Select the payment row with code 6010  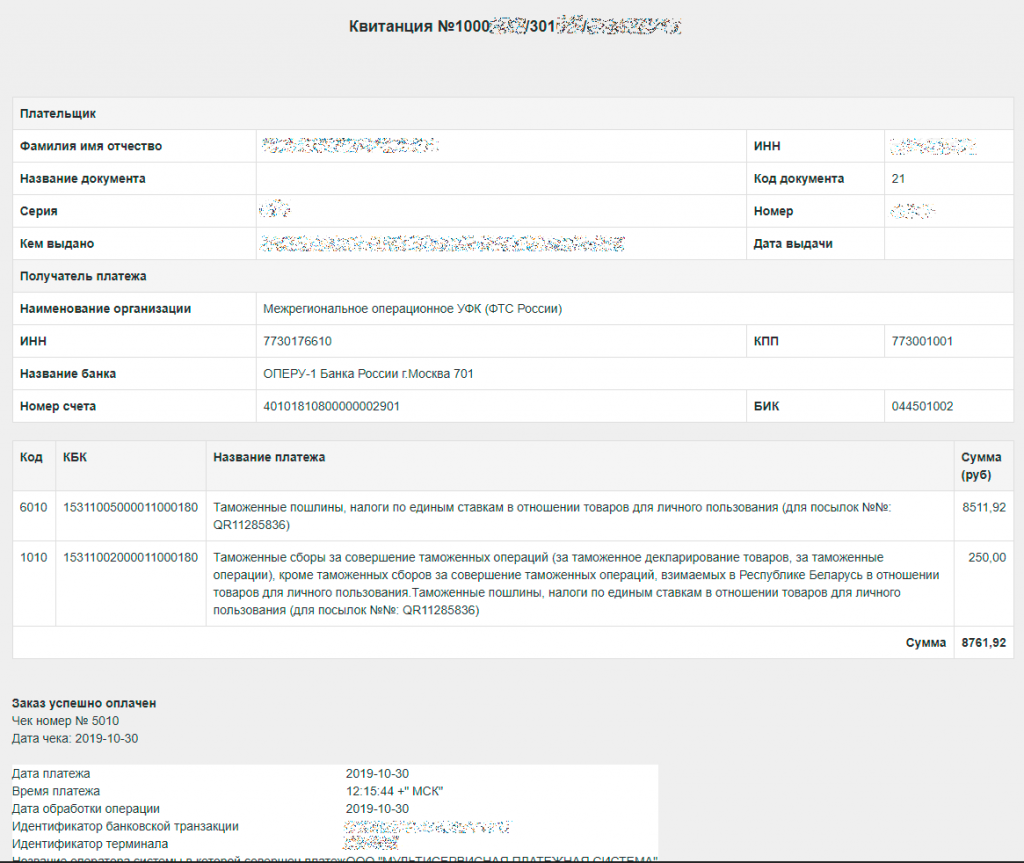coord(33,508)
